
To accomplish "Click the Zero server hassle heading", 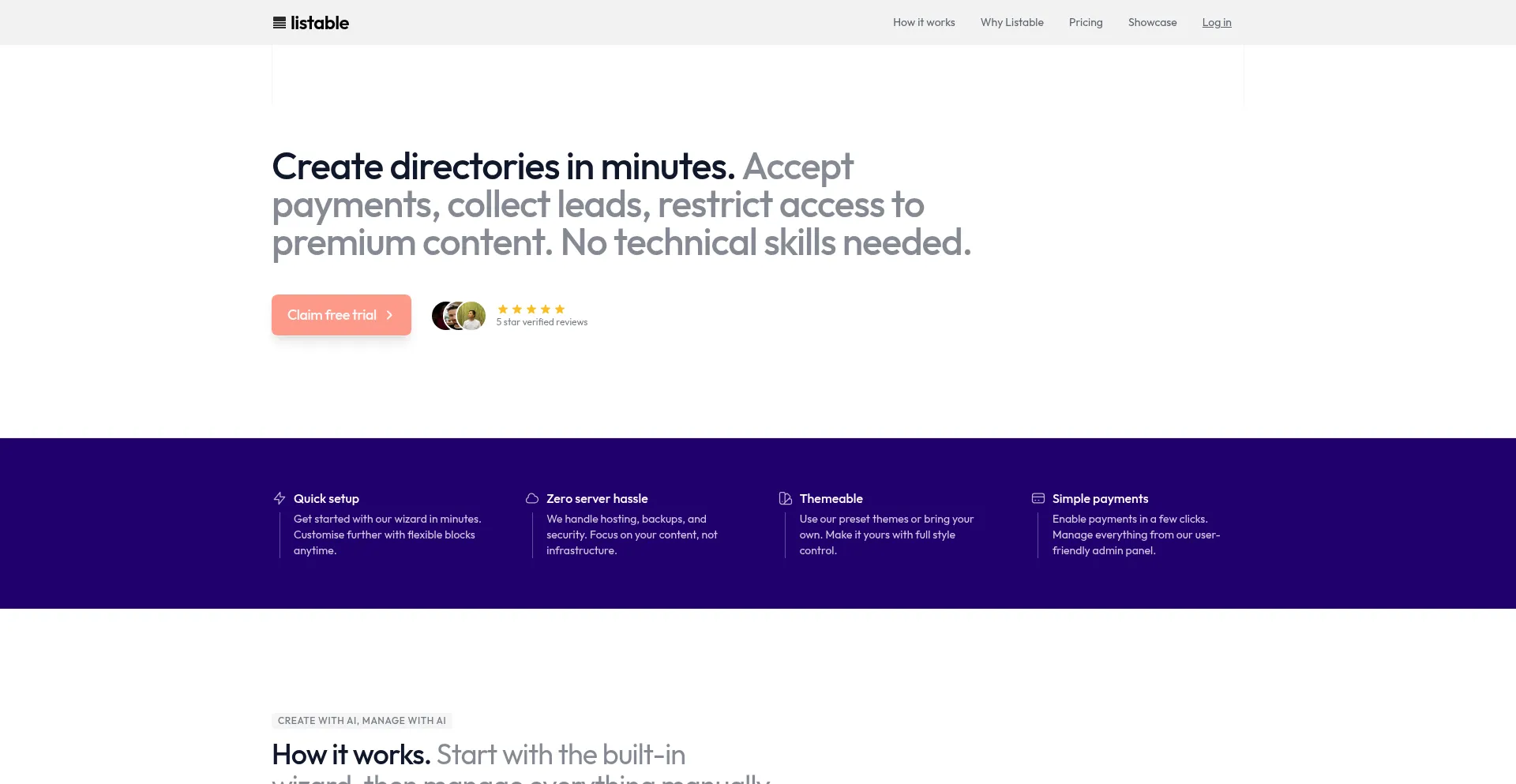I will pyautogui.click(x=597, y=498).
